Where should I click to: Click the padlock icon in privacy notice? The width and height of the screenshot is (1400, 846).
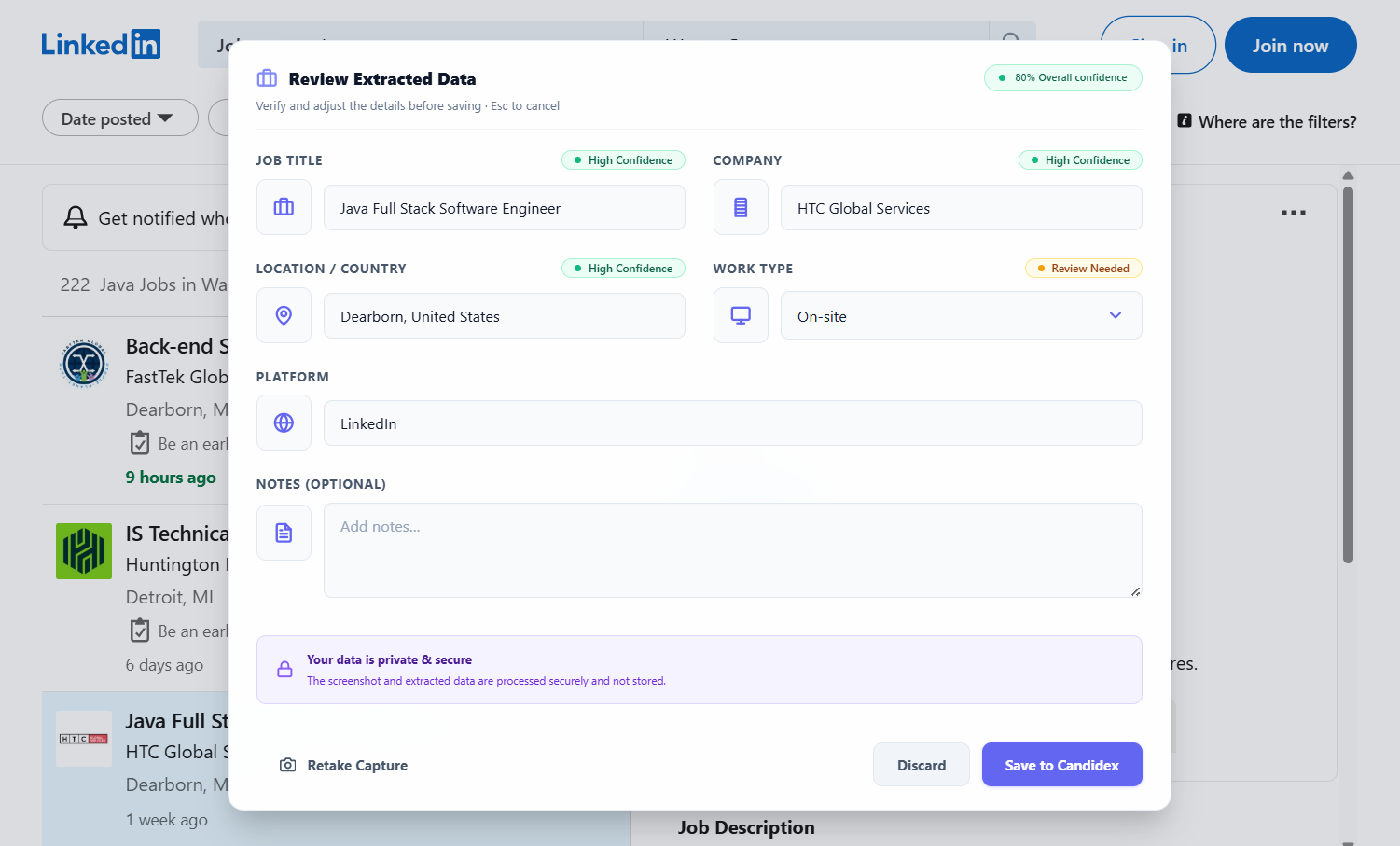click(285, 670)
